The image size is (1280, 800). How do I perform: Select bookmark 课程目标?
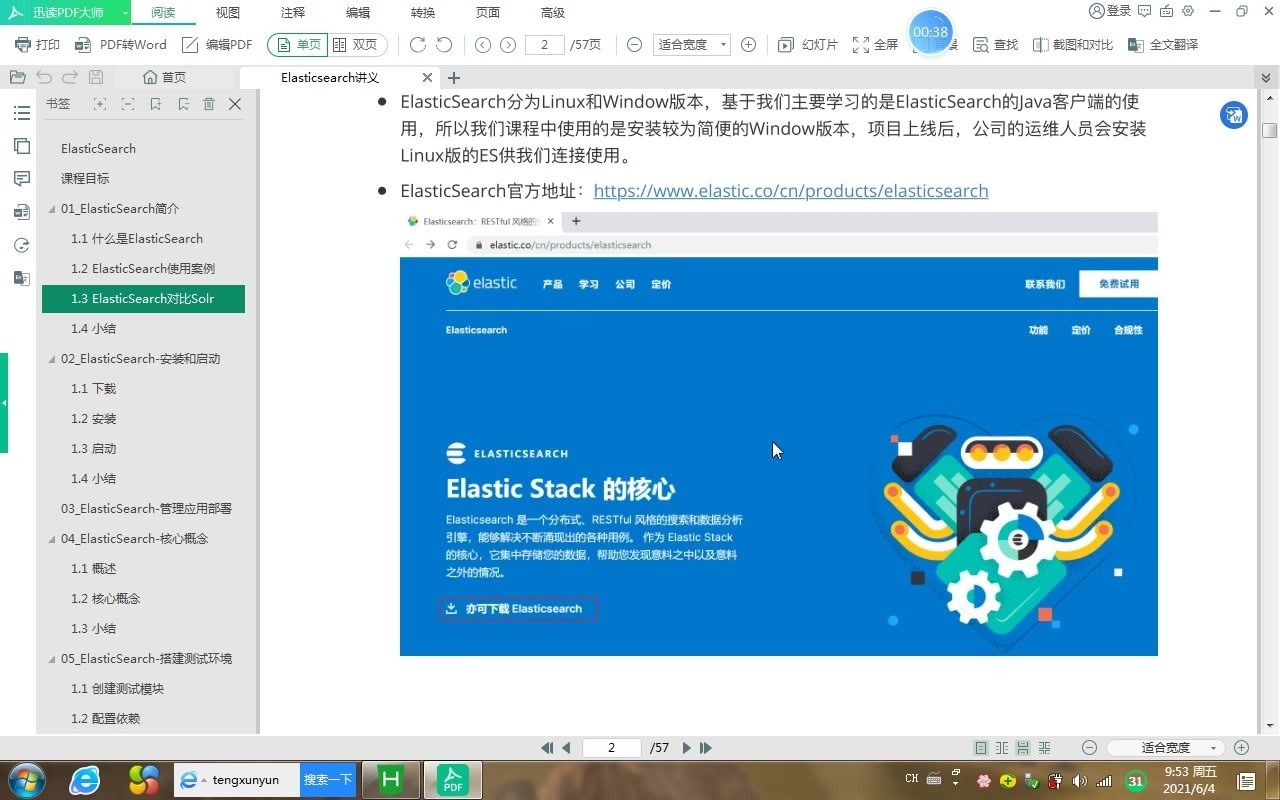click(85, 179)
